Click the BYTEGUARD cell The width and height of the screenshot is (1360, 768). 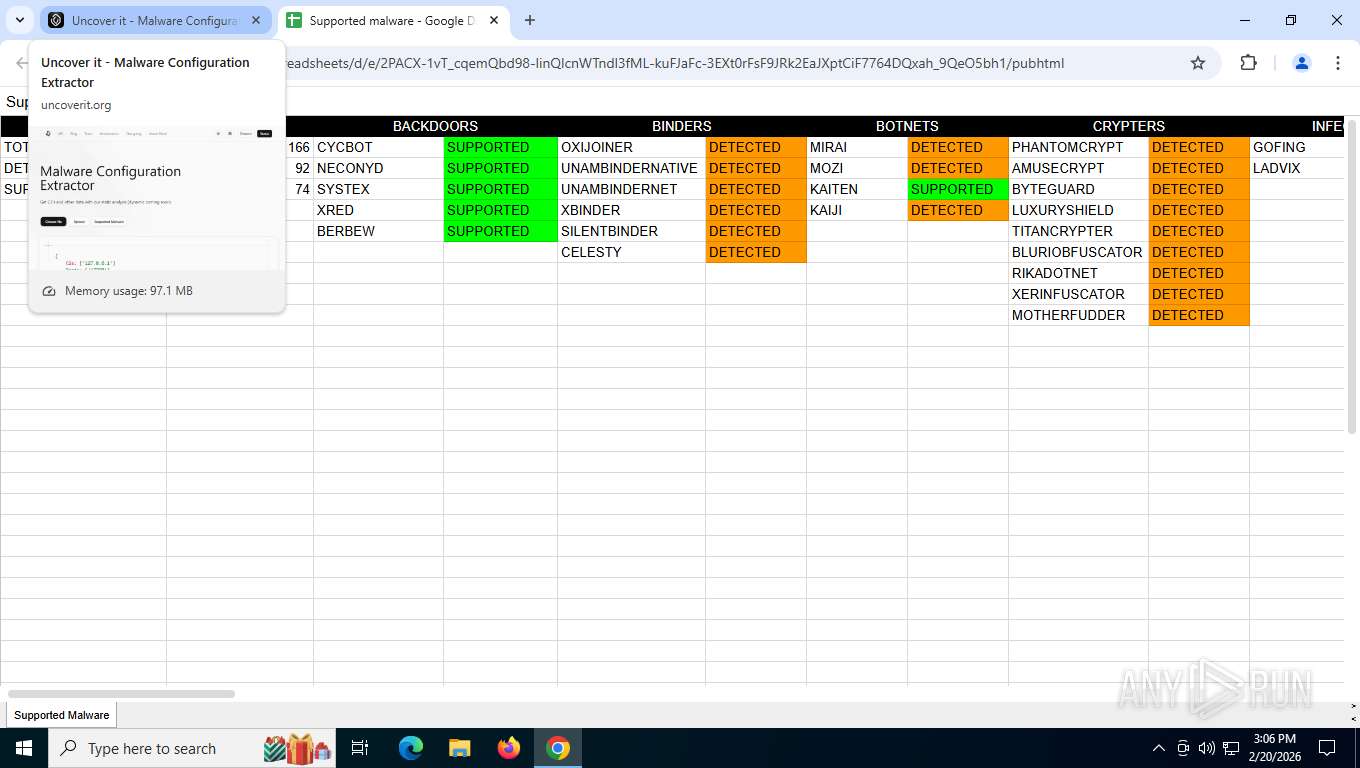point(1078,189)
